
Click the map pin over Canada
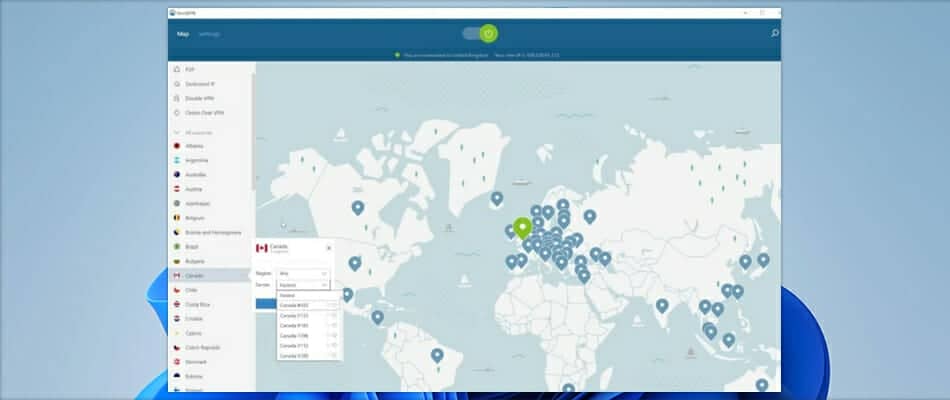[358, 208]
